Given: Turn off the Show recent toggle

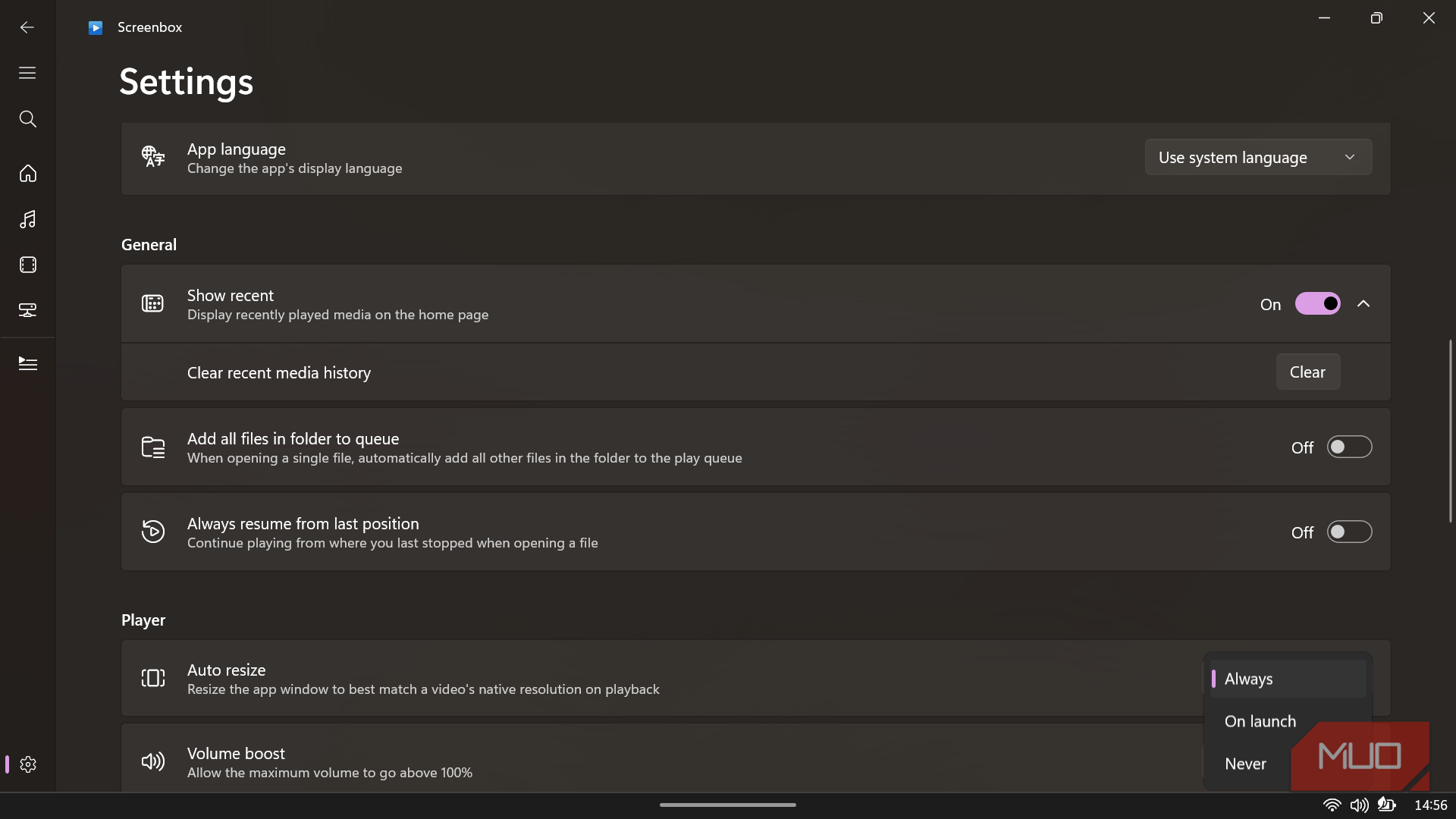Looking at the screenshot, I should click(1318, 304).
